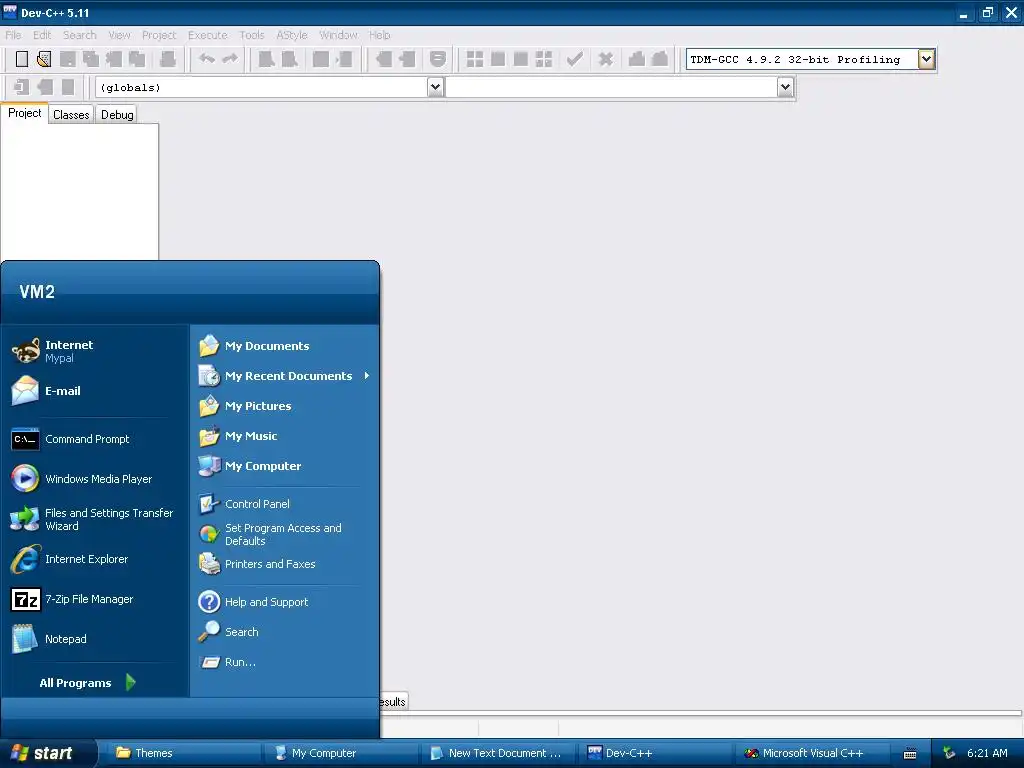Click the Compile four-squares toolbar icon
1024x768 pixels.
[475, 59]
